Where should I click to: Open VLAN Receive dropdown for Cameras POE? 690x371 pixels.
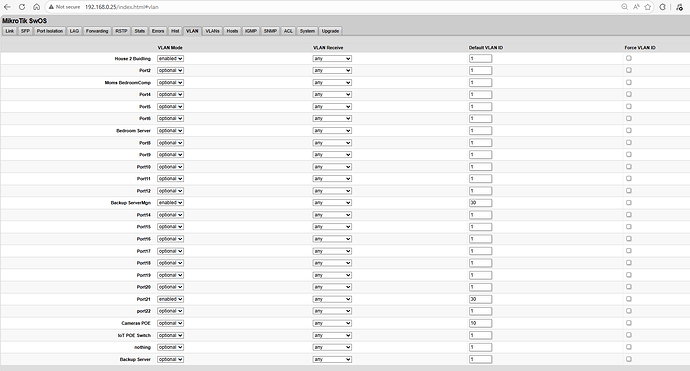[332, 323]
